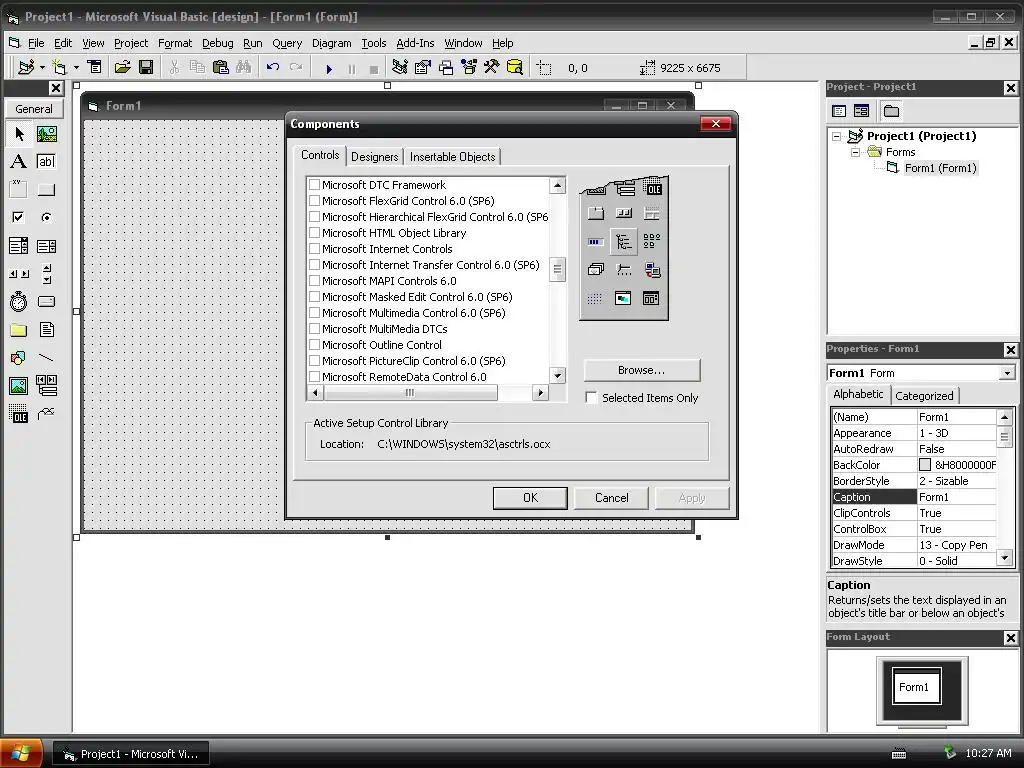Select the Label tool
The width and height of the screenshot is (1024, 768).
[19, 161]
